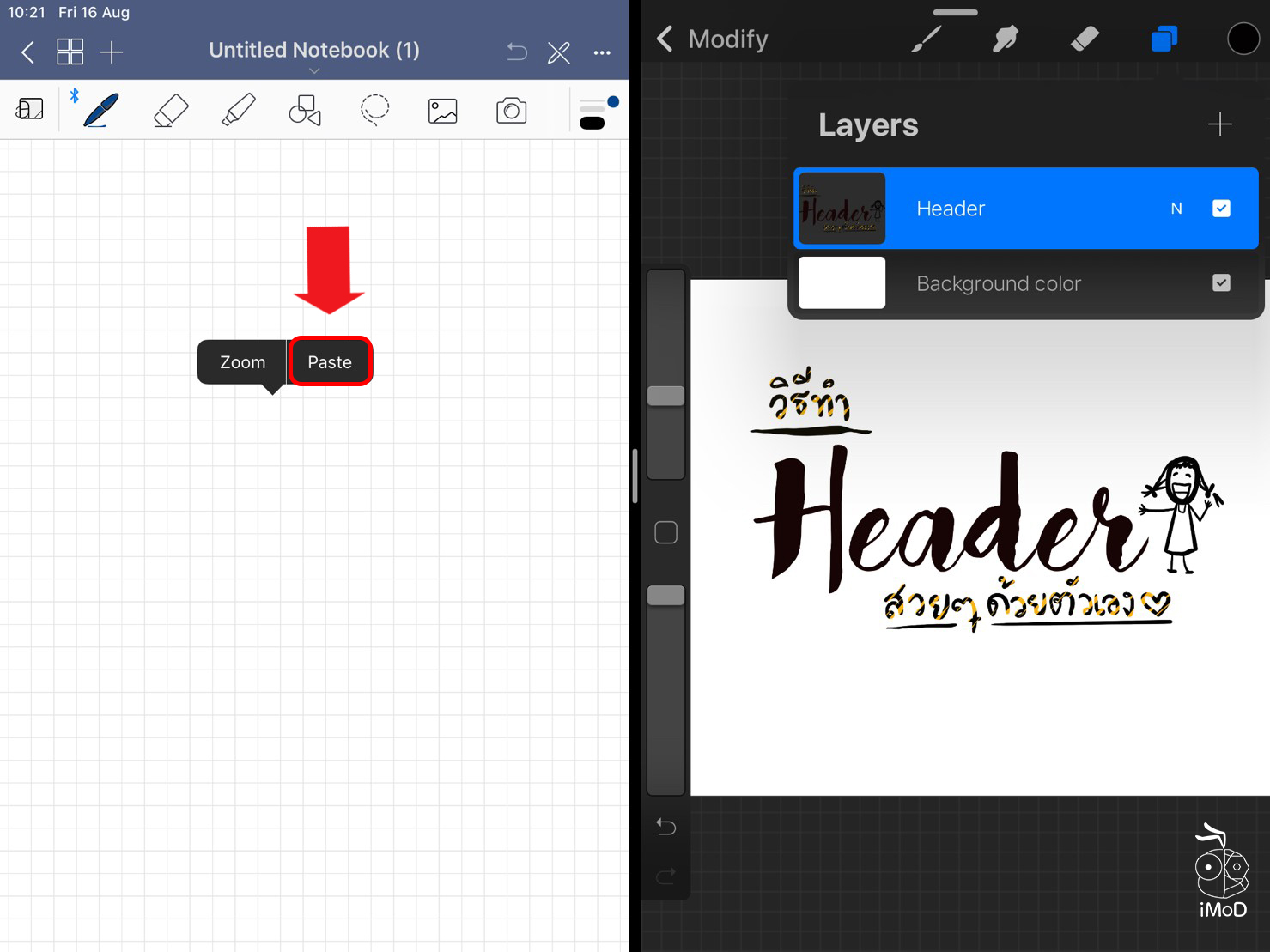
Task: Tap the Header layer thumbnail
Action: point(842,208)
